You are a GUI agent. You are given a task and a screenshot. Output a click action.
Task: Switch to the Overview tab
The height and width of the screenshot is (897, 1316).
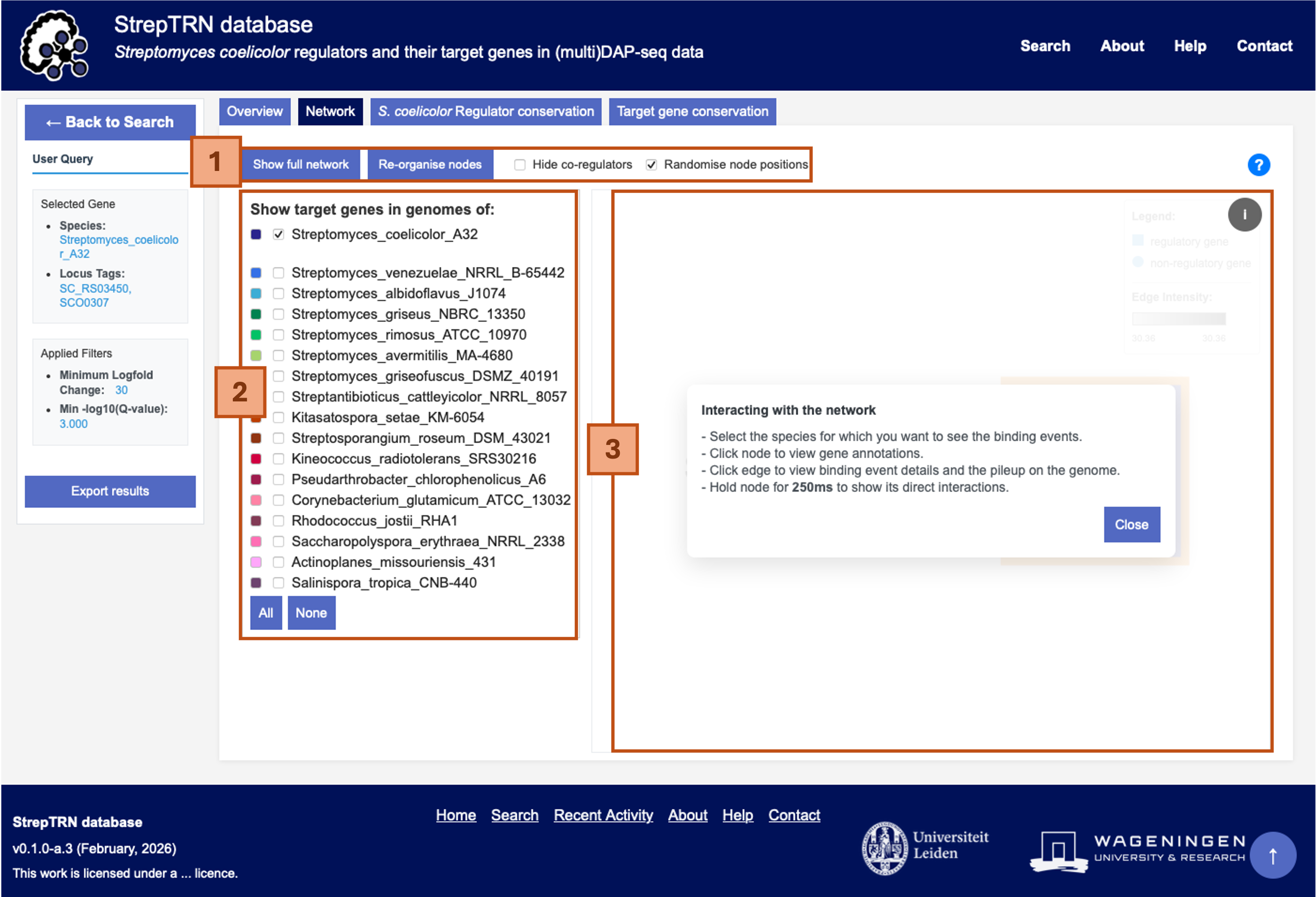(254, 111)
